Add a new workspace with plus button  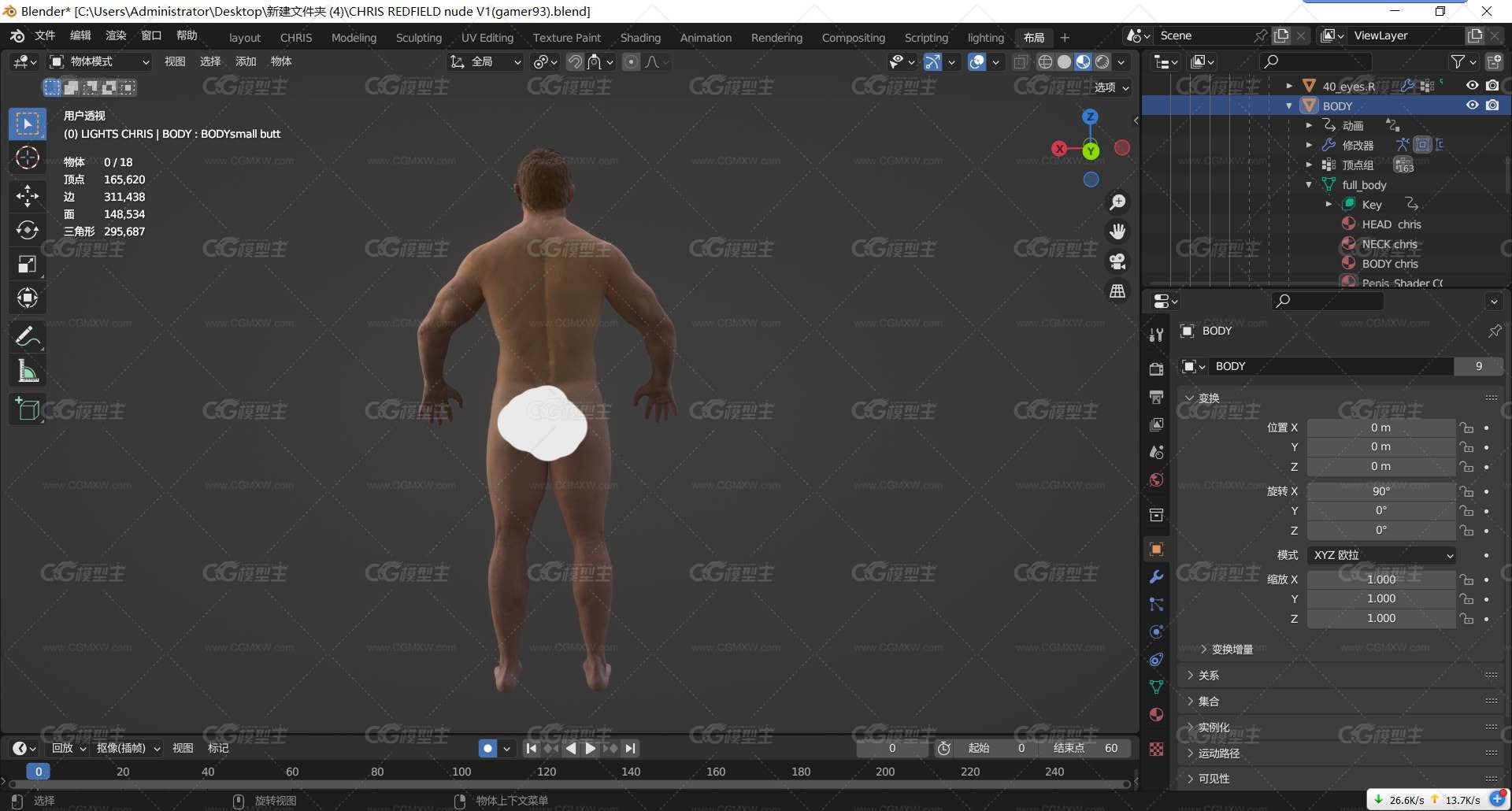tap(1065, 38)
